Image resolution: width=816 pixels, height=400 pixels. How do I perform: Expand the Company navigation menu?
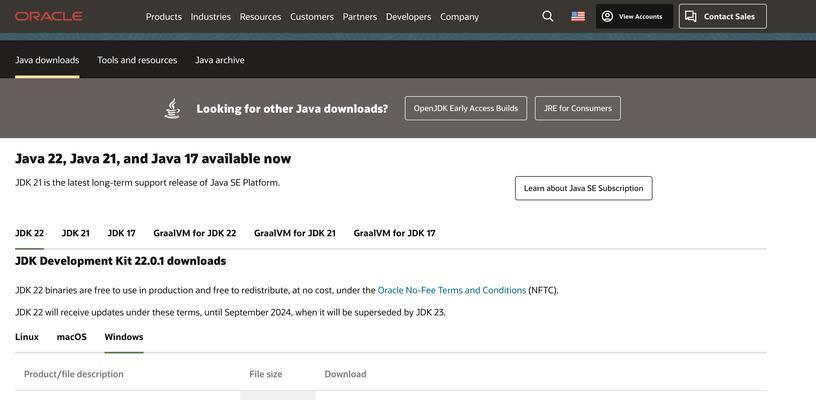tap(459, 17)
